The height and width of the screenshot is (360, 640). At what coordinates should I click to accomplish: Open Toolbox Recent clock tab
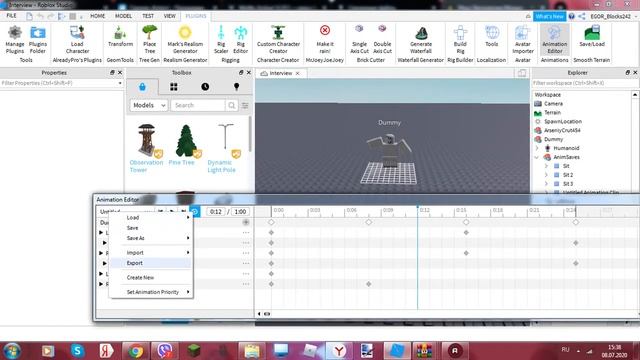[x=205, y=87]
